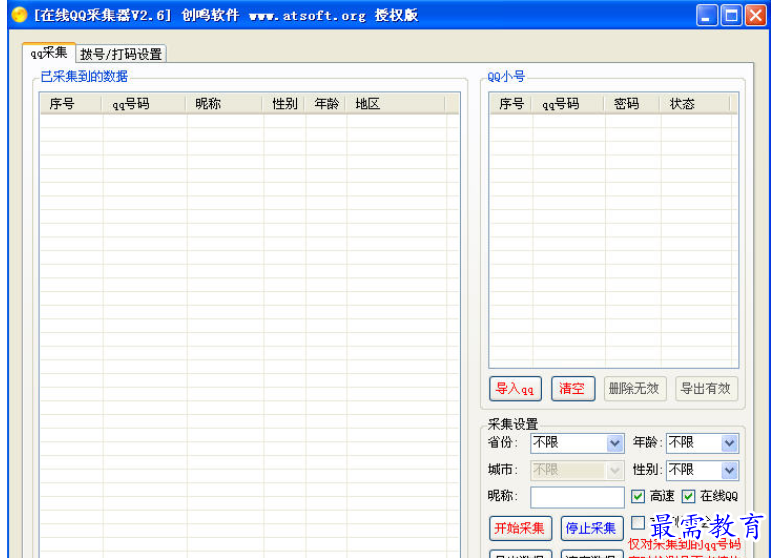Image resolution: width=772 pixels, height=558 pixels.
Task: Click the red 清空 button
Action: tap(573, 389)
